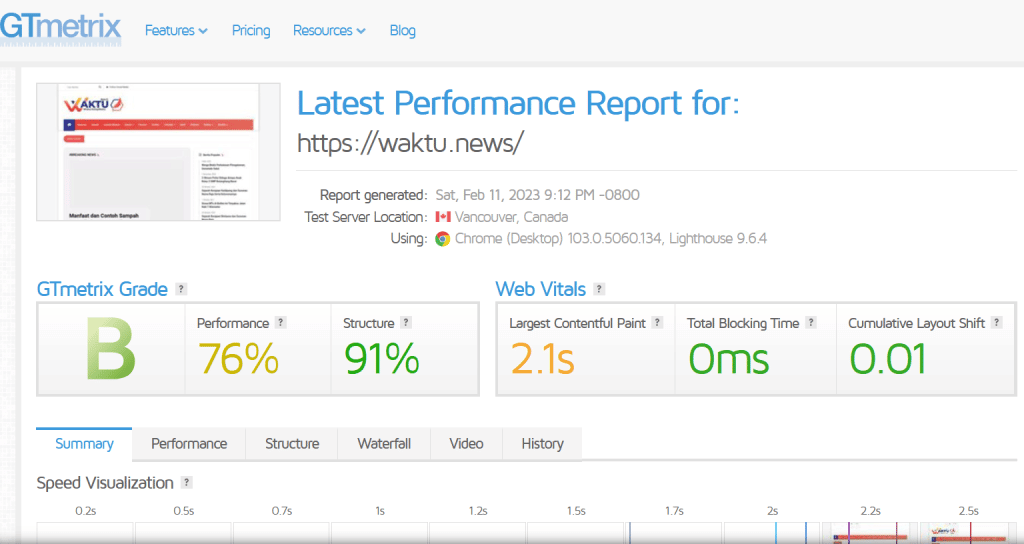Open the History tab

coord(542,444)
